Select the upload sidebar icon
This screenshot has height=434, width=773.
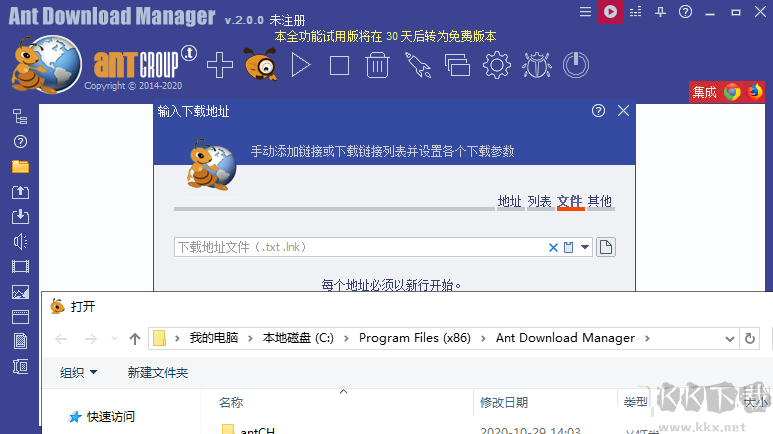tap(20, 192)
